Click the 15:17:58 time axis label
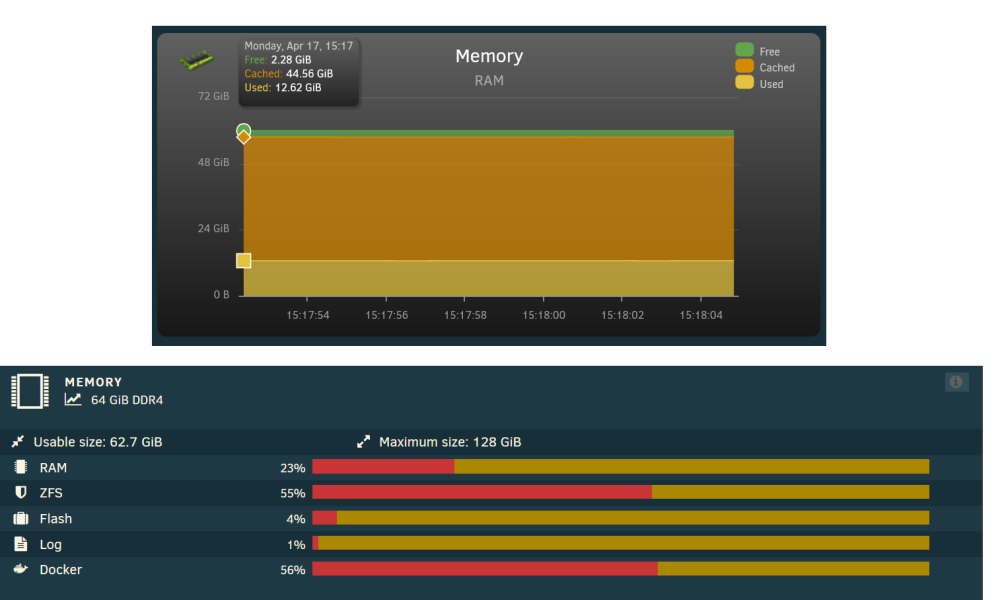1000x600 pixels. pos(465,315)
